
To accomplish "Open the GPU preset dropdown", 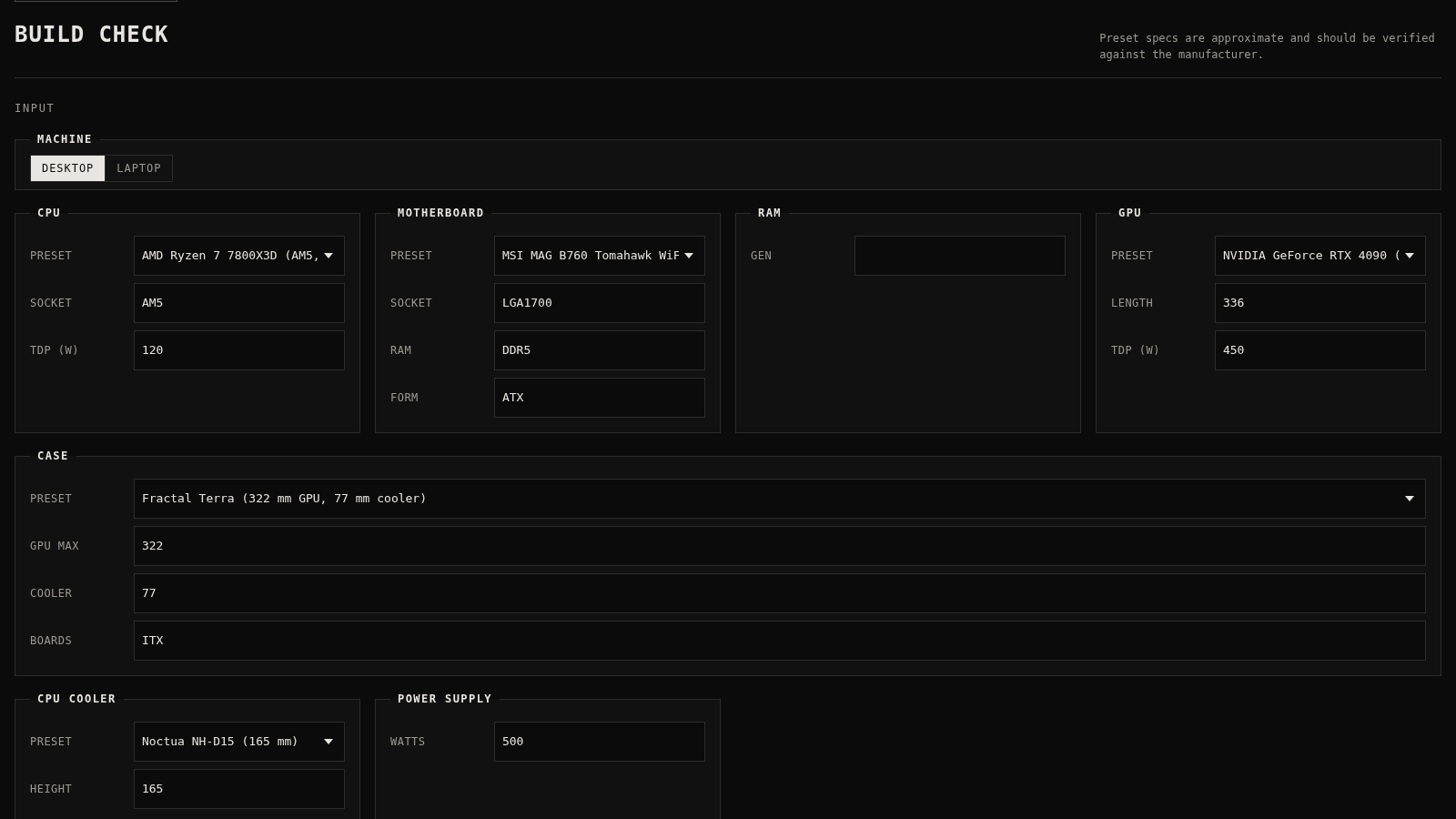I will (x=1320, y=256).
